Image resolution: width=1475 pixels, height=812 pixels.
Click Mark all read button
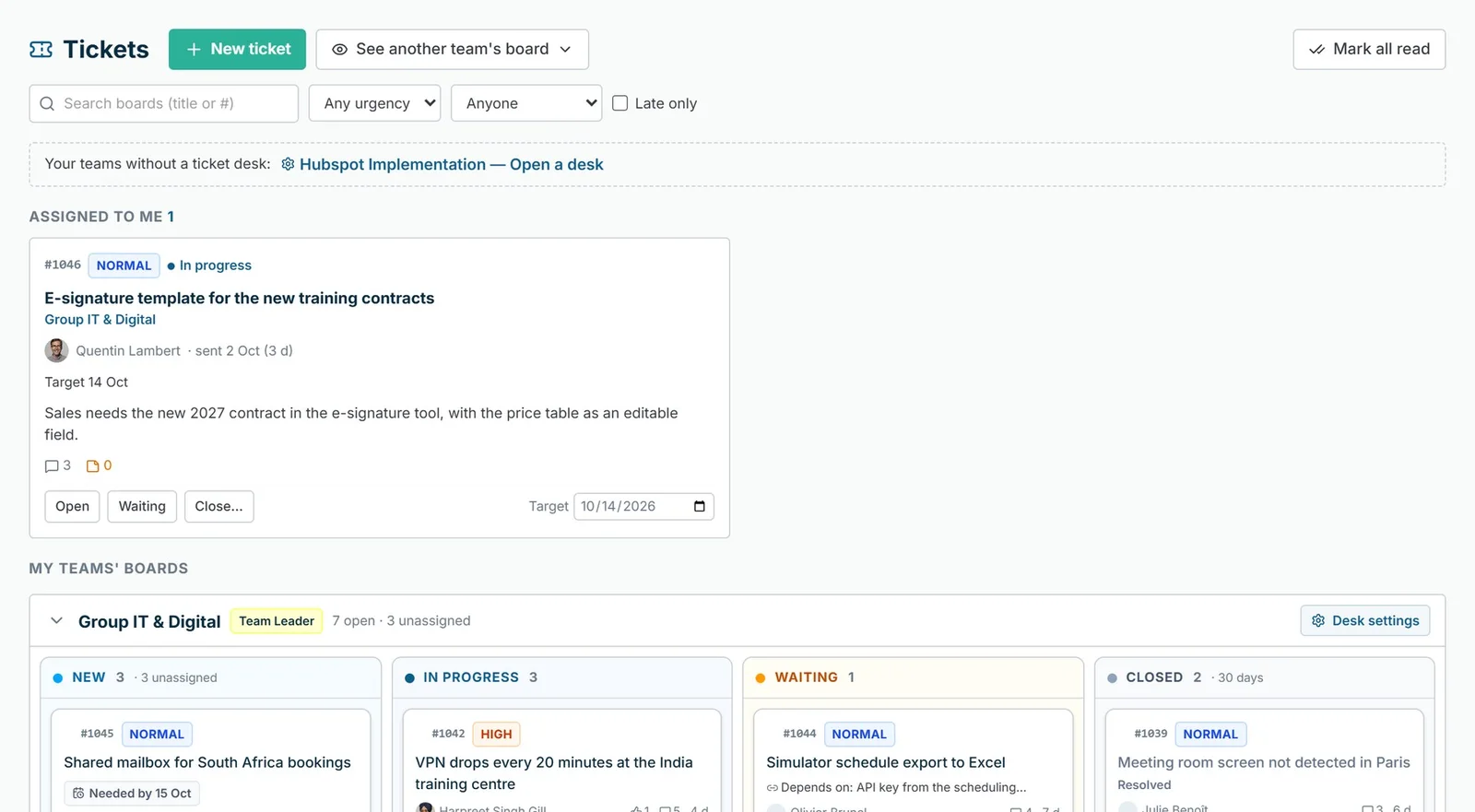tap(1369, 49)
